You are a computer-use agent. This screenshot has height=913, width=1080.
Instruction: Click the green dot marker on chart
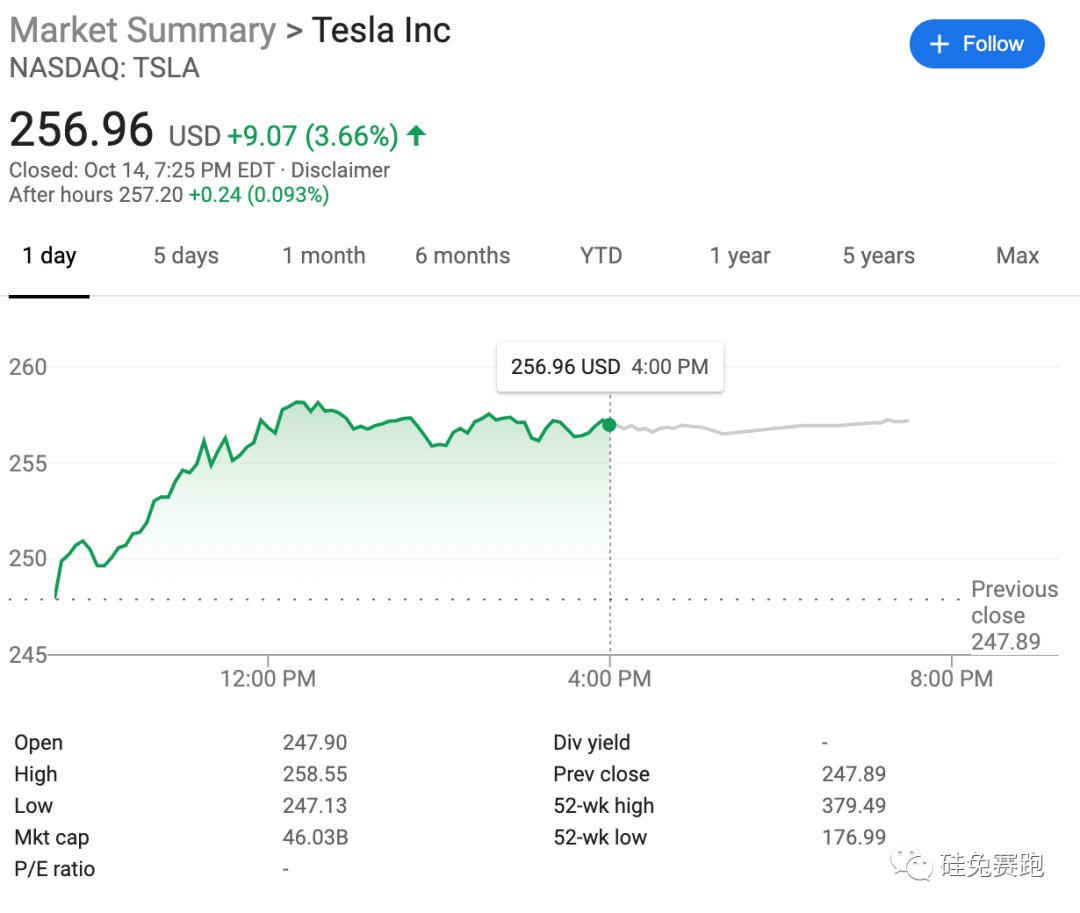[x=609, y=425]
